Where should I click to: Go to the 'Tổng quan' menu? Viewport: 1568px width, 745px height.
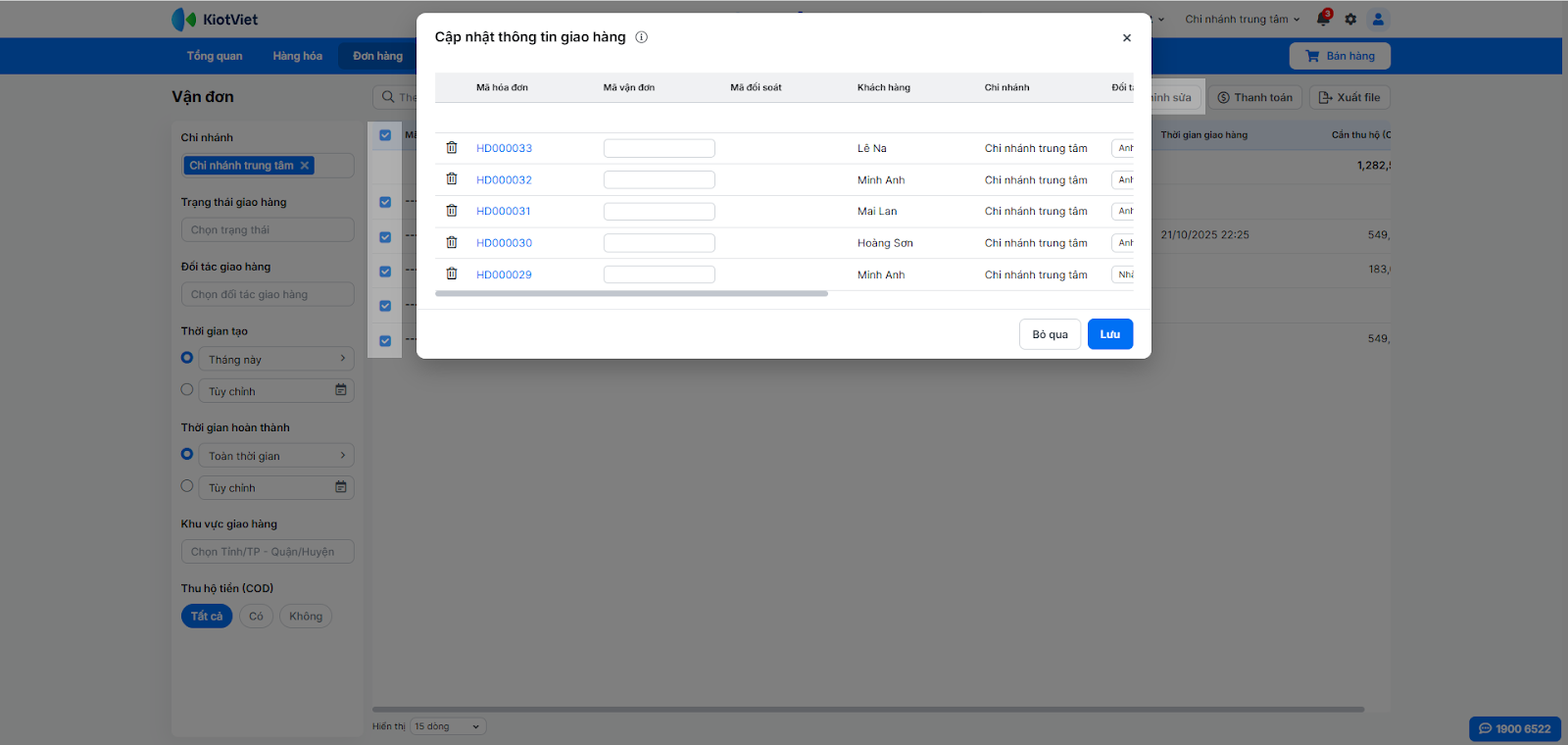pos(215,56)
